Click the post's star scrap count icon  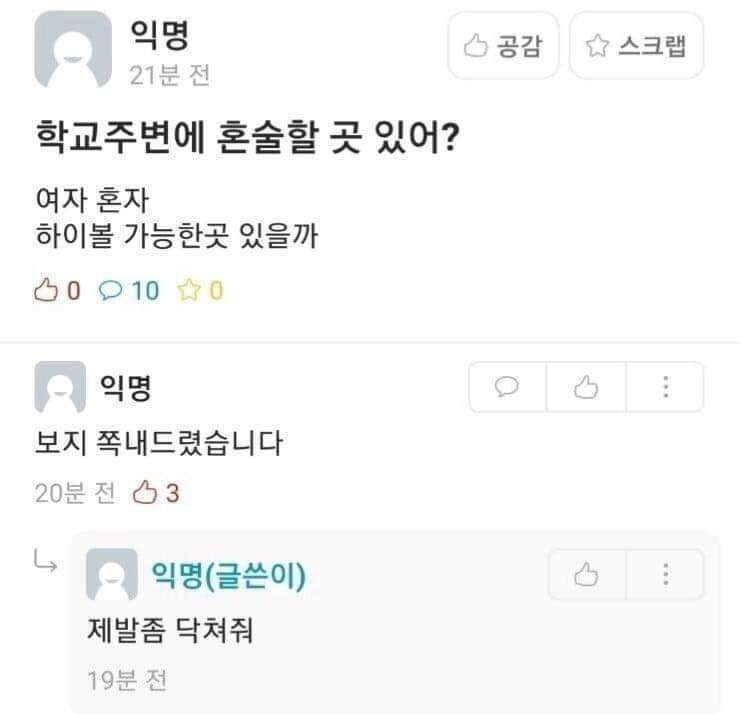[188, 291]
